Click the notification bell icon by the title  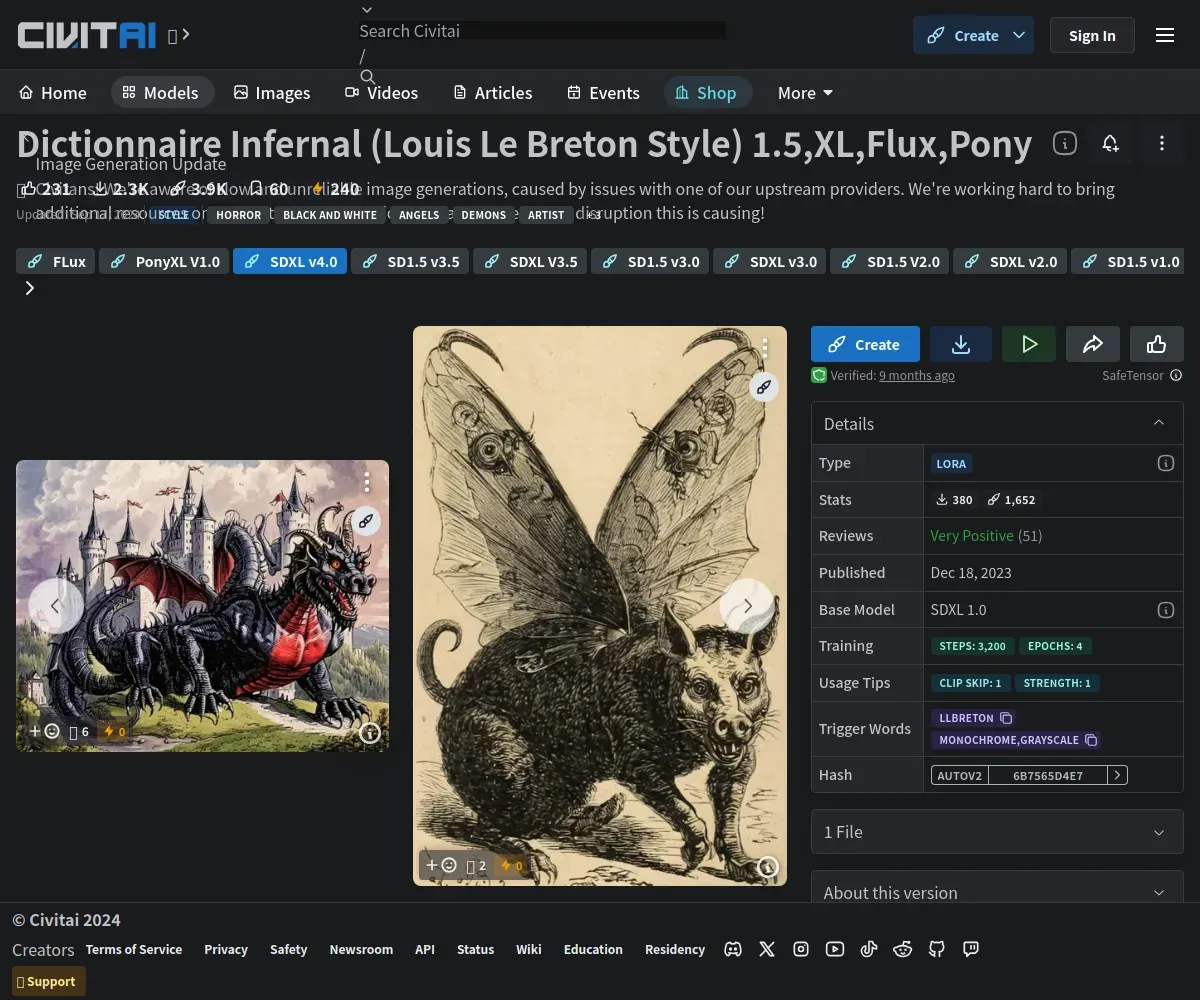coord(1110,143)
